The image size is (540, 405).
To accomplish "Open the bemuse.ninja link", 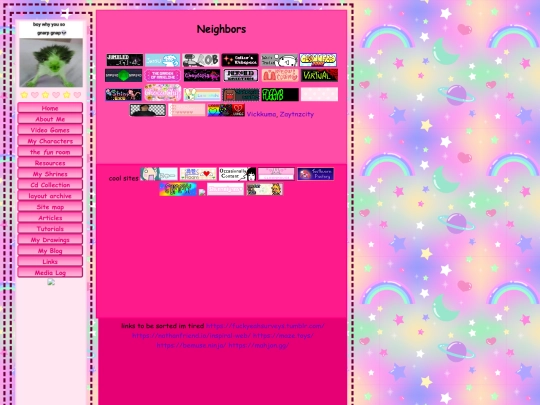I will pos(191,345).
